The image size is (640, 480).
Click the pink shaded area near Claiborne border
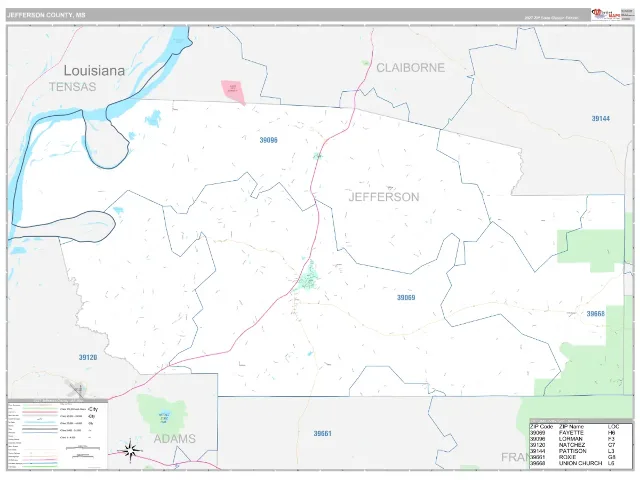(233, 92)
